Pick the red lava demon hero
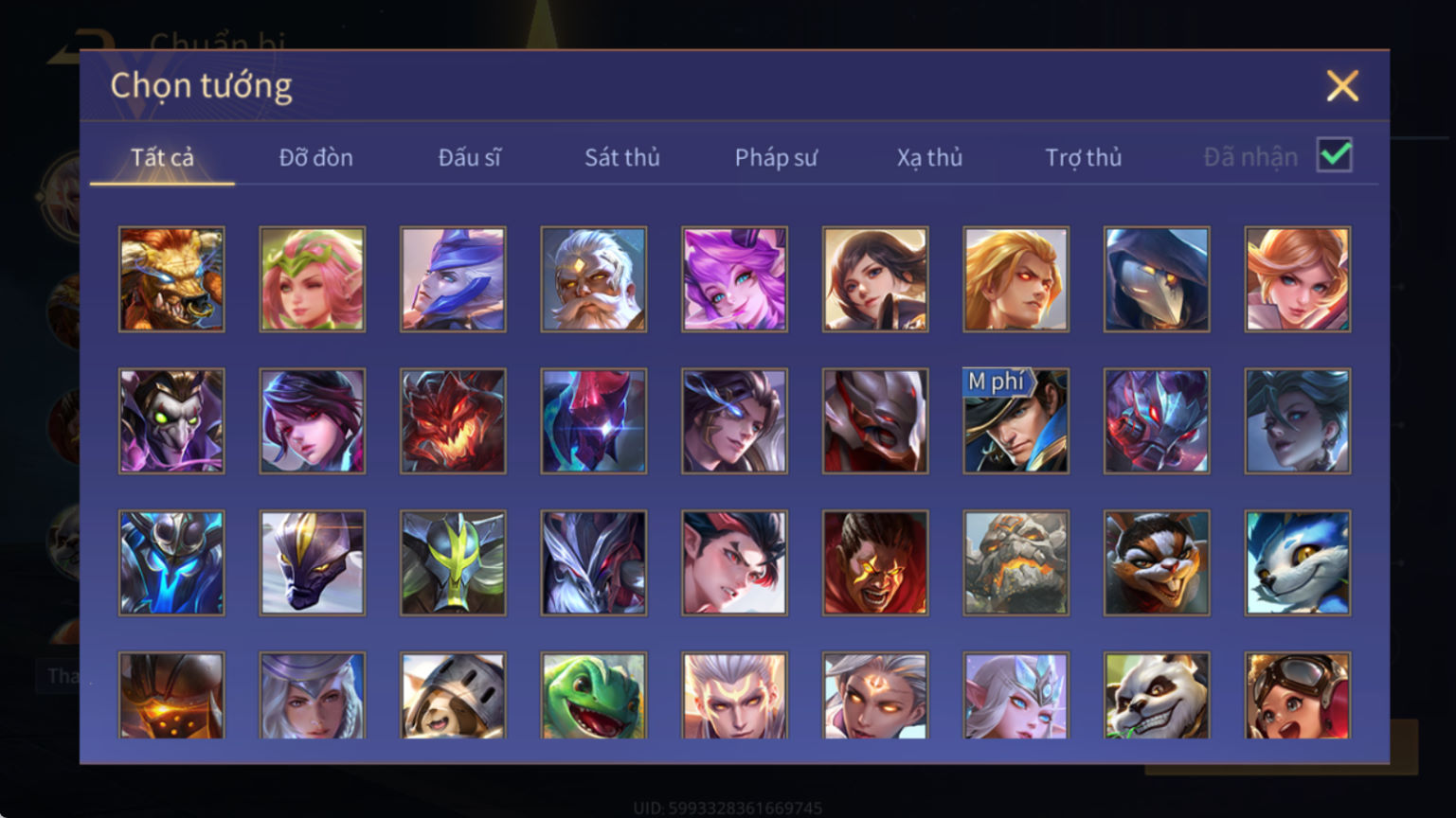The height and width of the screenshot is (818, 1456). [x=453, y=421]
